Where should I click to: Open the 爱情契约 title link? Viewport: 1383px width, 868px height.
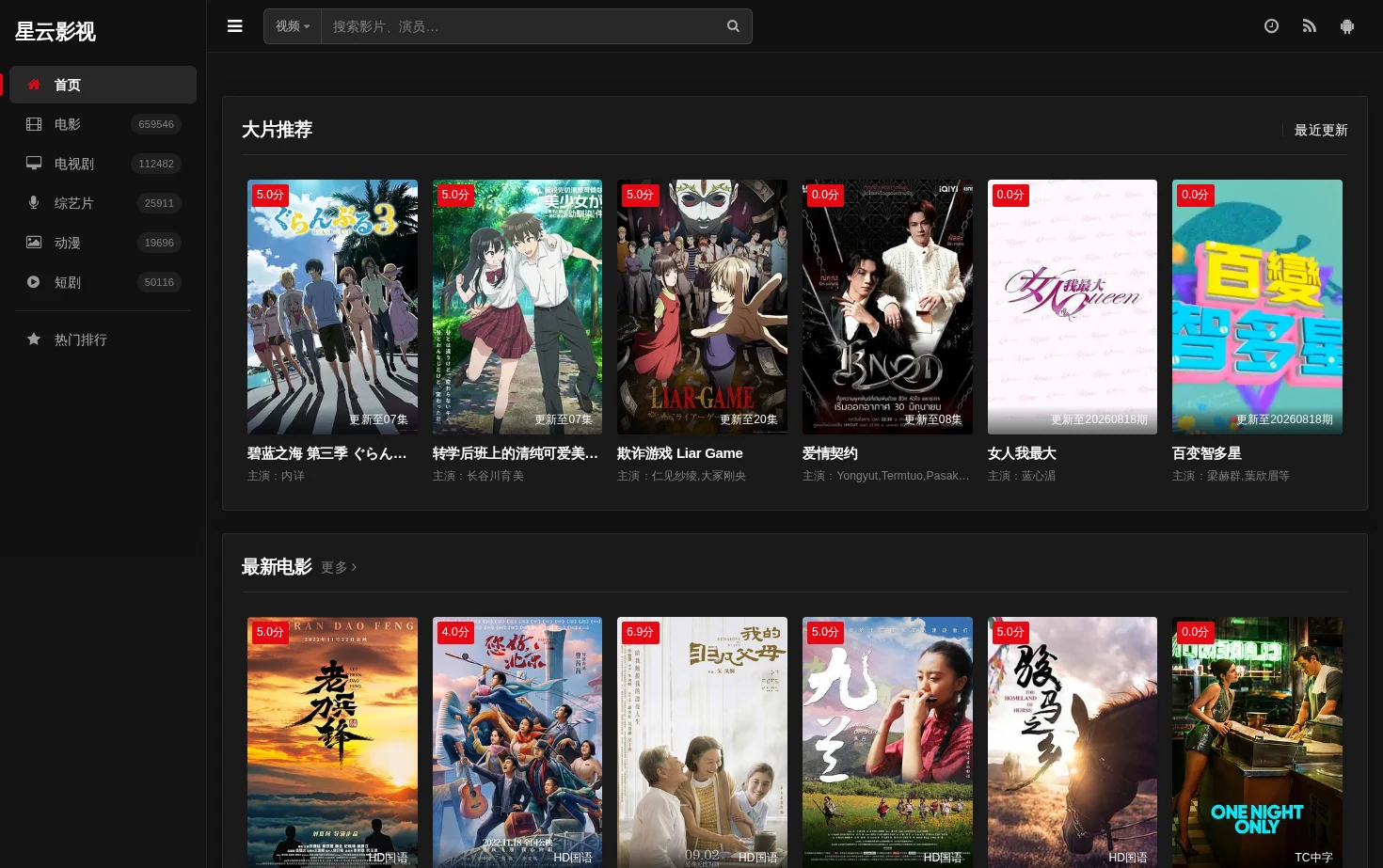830,453
